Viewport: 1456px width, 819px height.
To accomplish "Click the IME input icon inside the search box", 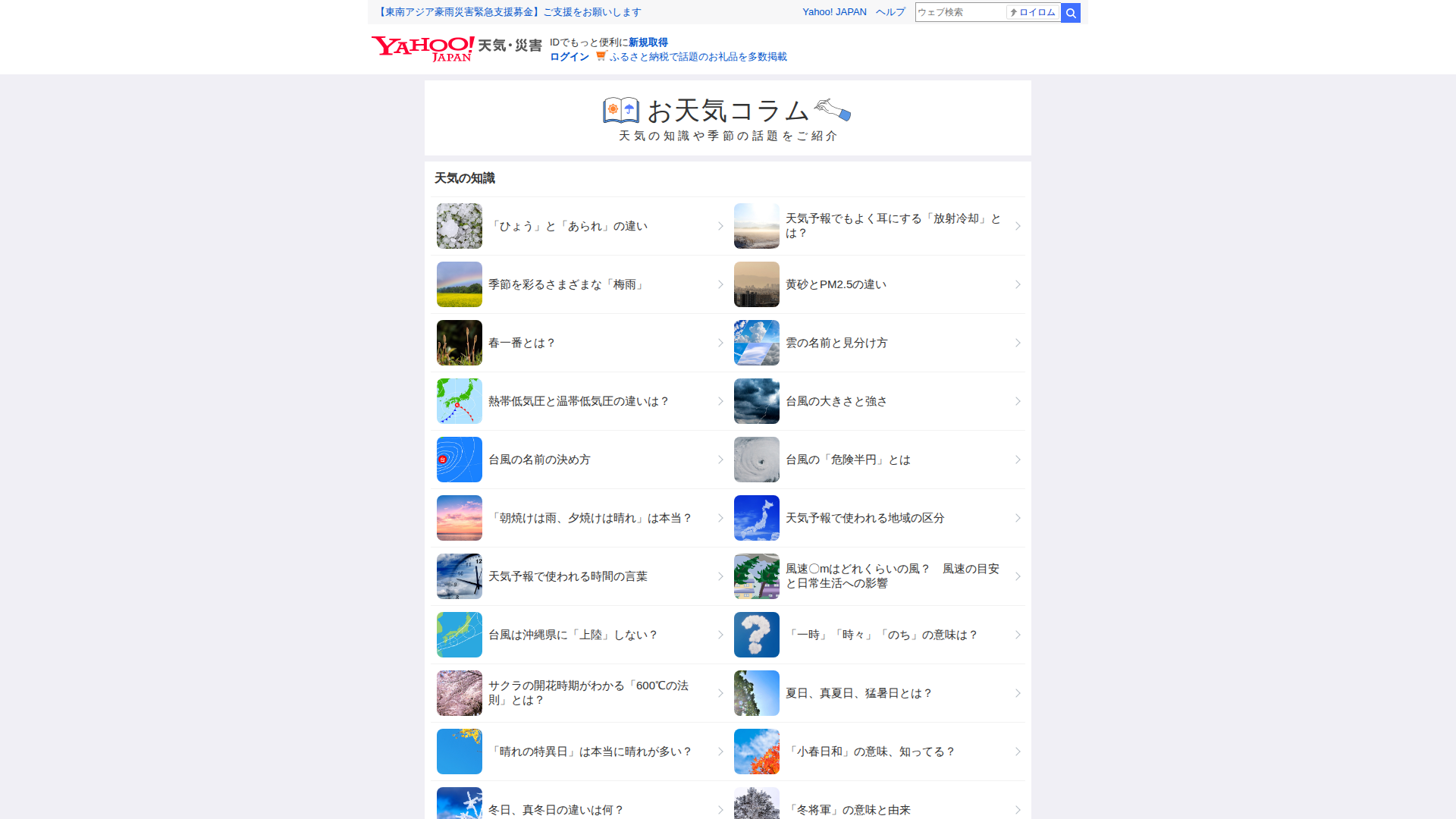I will pos(1032,12).
